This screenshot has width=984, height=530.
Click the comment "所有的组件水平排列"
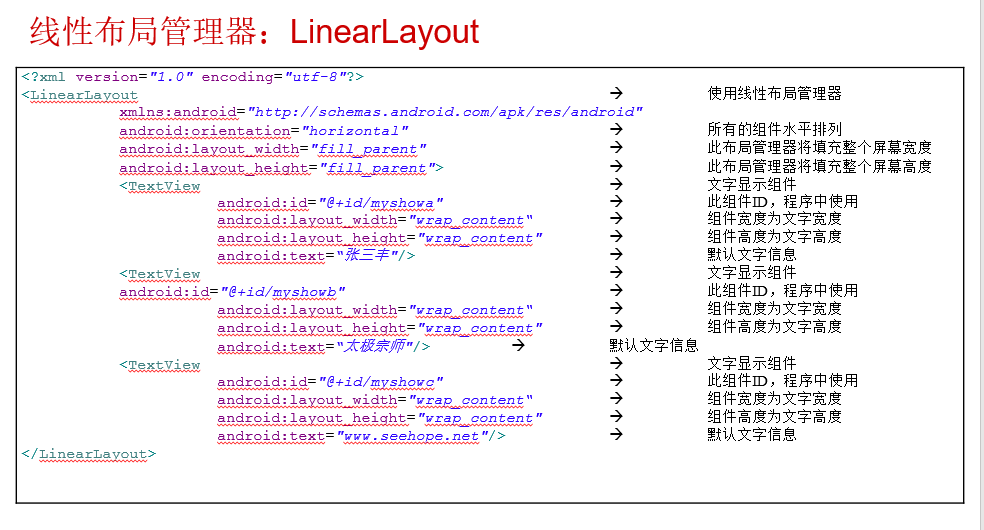774,129
